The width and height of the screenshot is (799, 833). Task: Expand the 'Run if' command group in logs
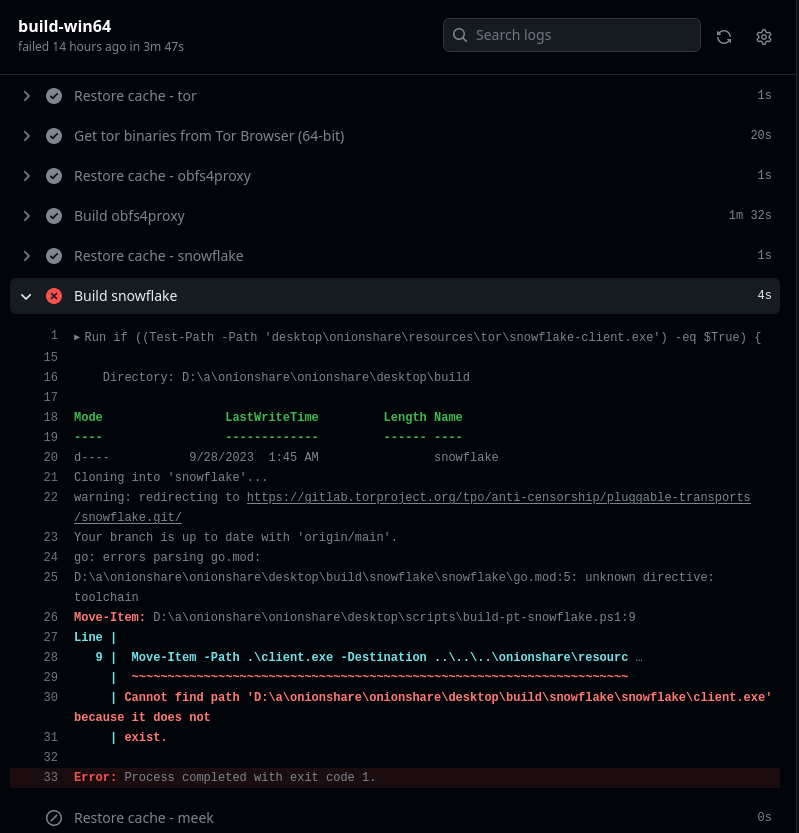pos(78,338)
